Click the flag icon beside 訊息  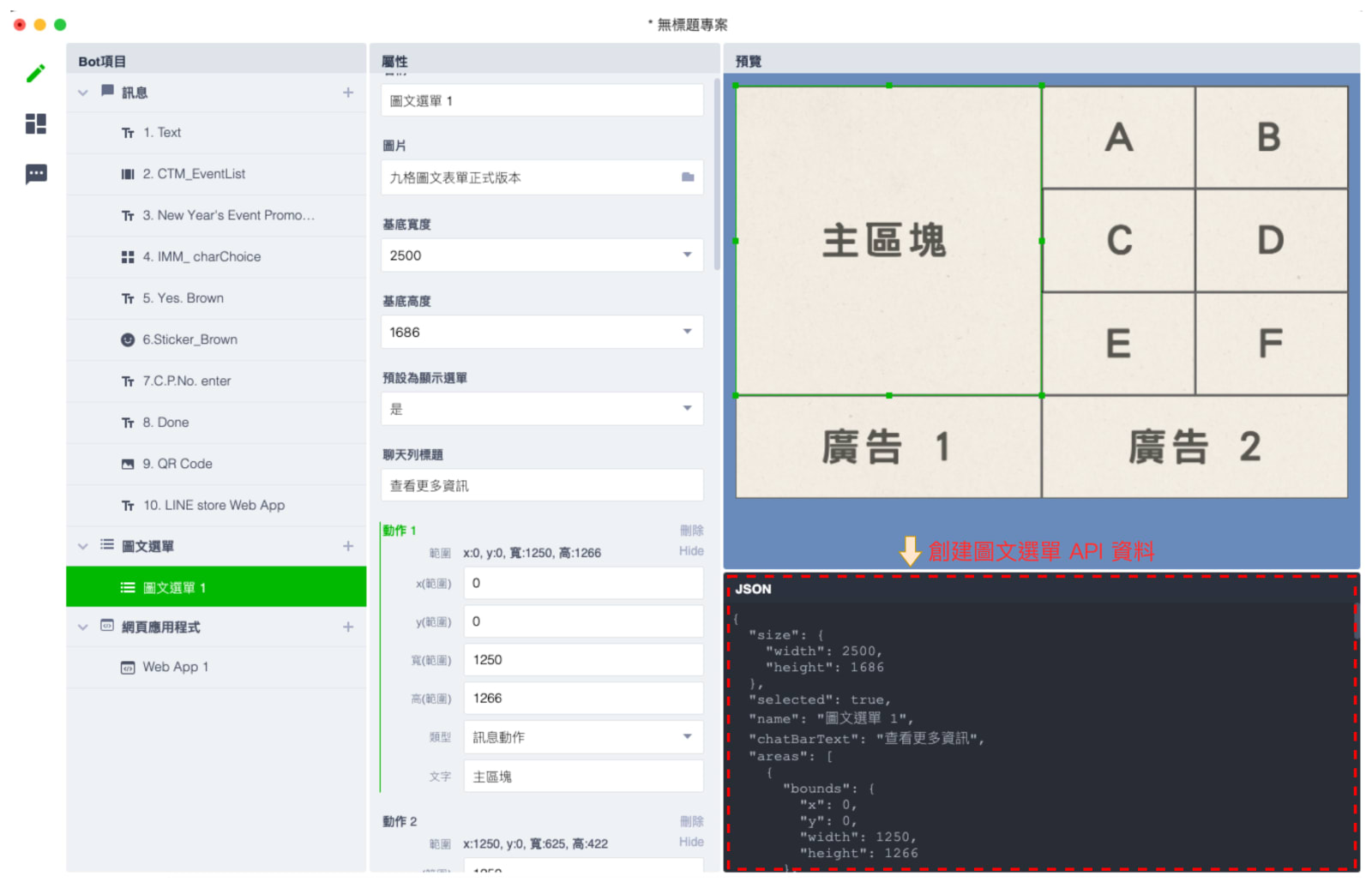107,91
